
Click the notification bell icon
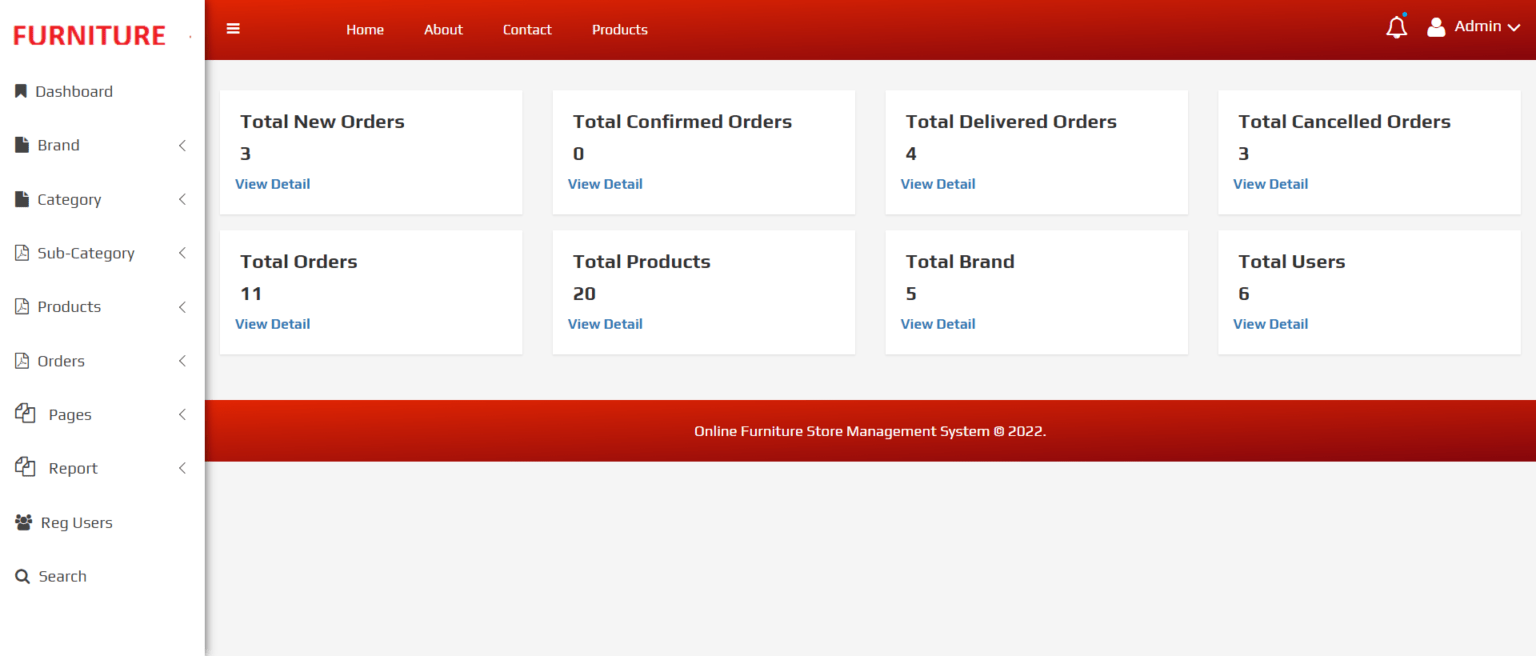tap(1396, 27)
